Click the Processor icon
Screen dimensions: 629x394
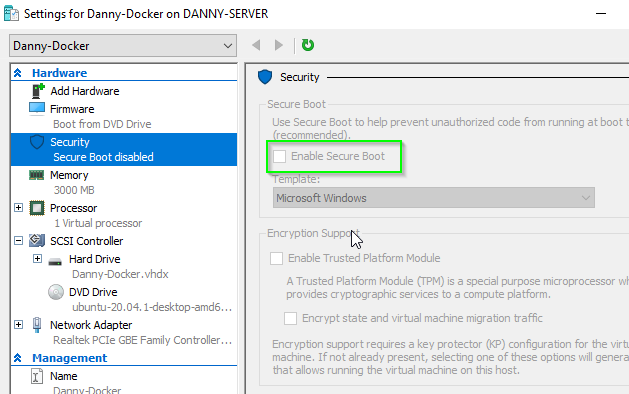point(37,208)
